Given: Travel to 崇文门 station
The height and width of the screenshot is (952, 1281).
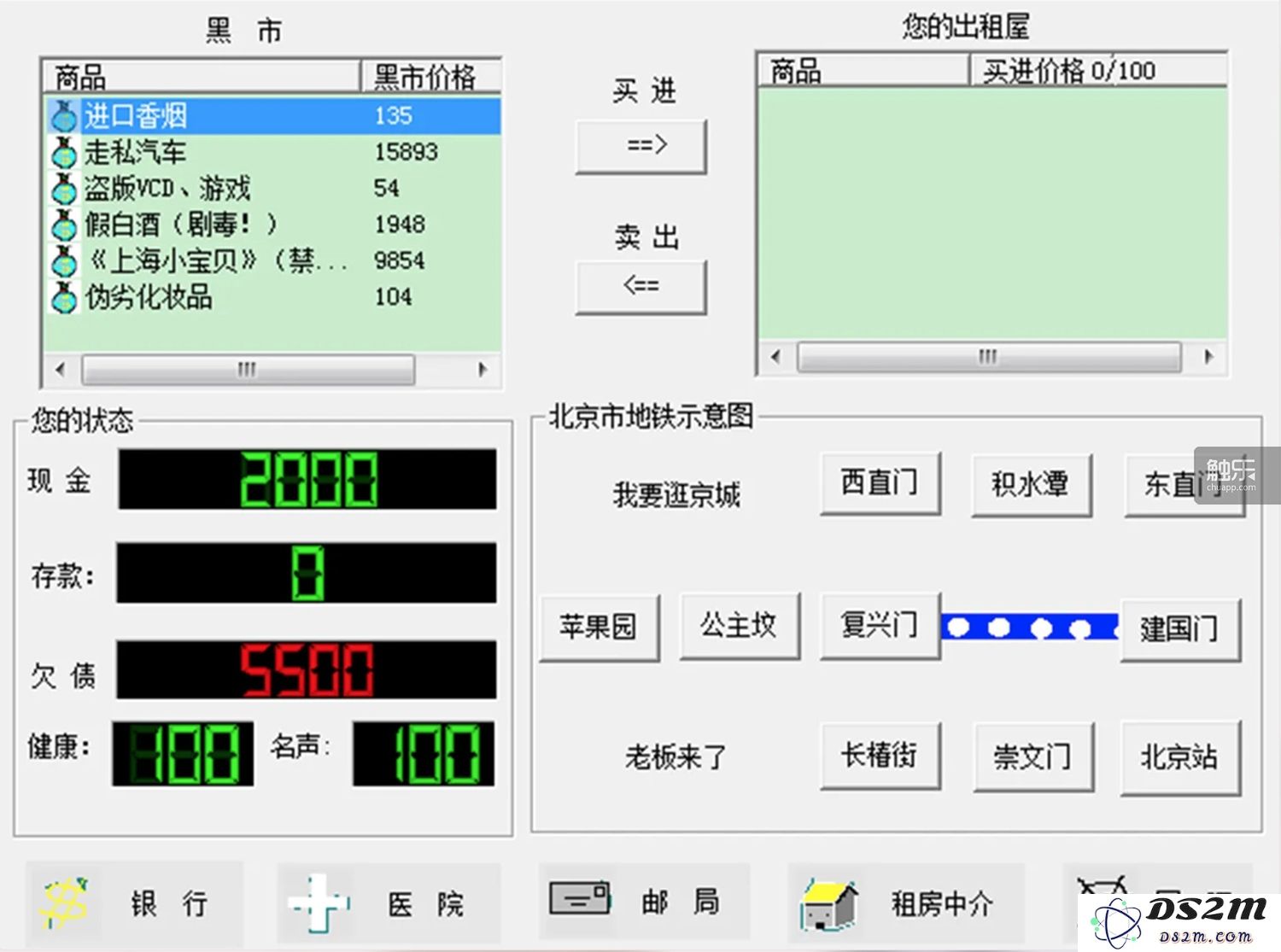Looking at the screenshot, I should [1033, 758].
